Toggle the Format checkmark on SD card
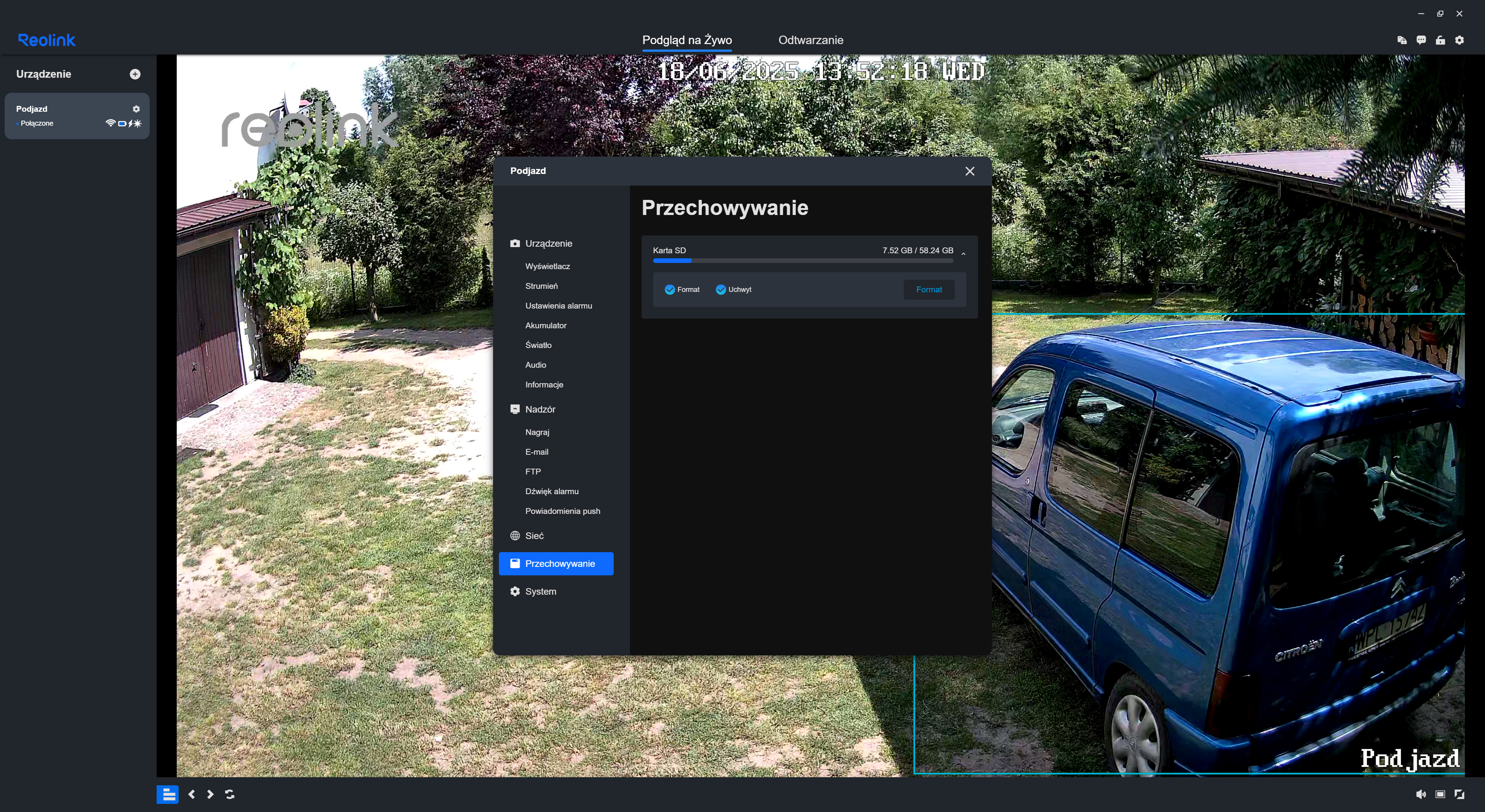Viewport: 1485px width, 812px height. click(669, 289)
